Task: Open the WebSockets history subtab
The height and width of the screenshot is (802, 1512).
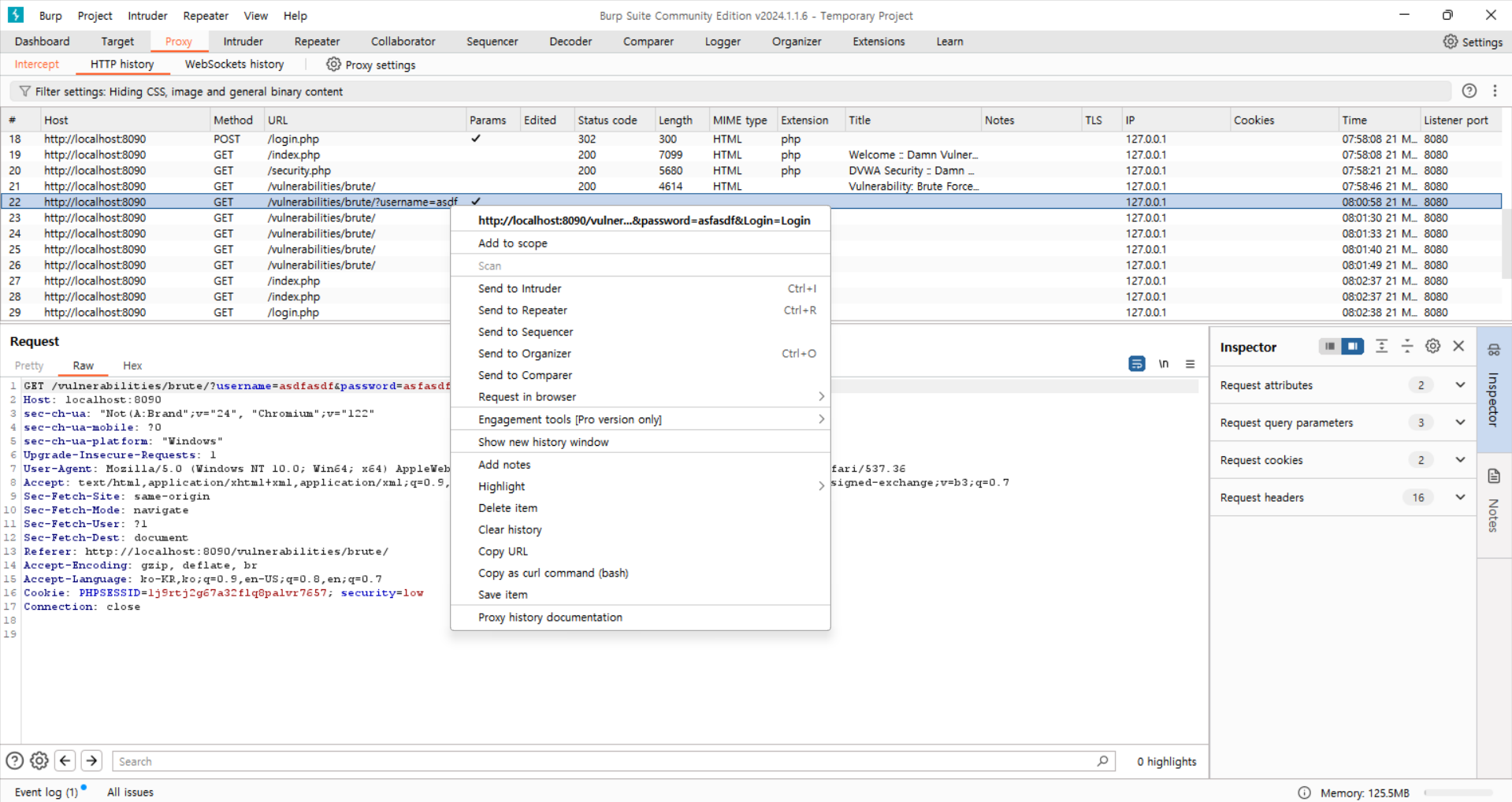Action: tap(234, 65)
